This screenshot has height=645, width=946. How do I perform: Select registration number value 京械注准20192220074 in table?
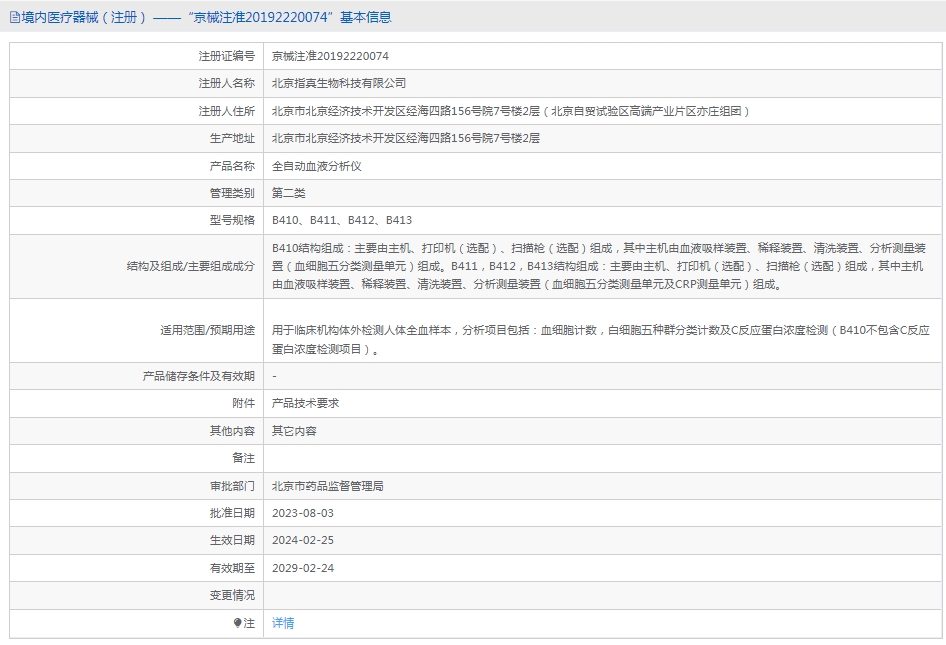click(330, 56)
